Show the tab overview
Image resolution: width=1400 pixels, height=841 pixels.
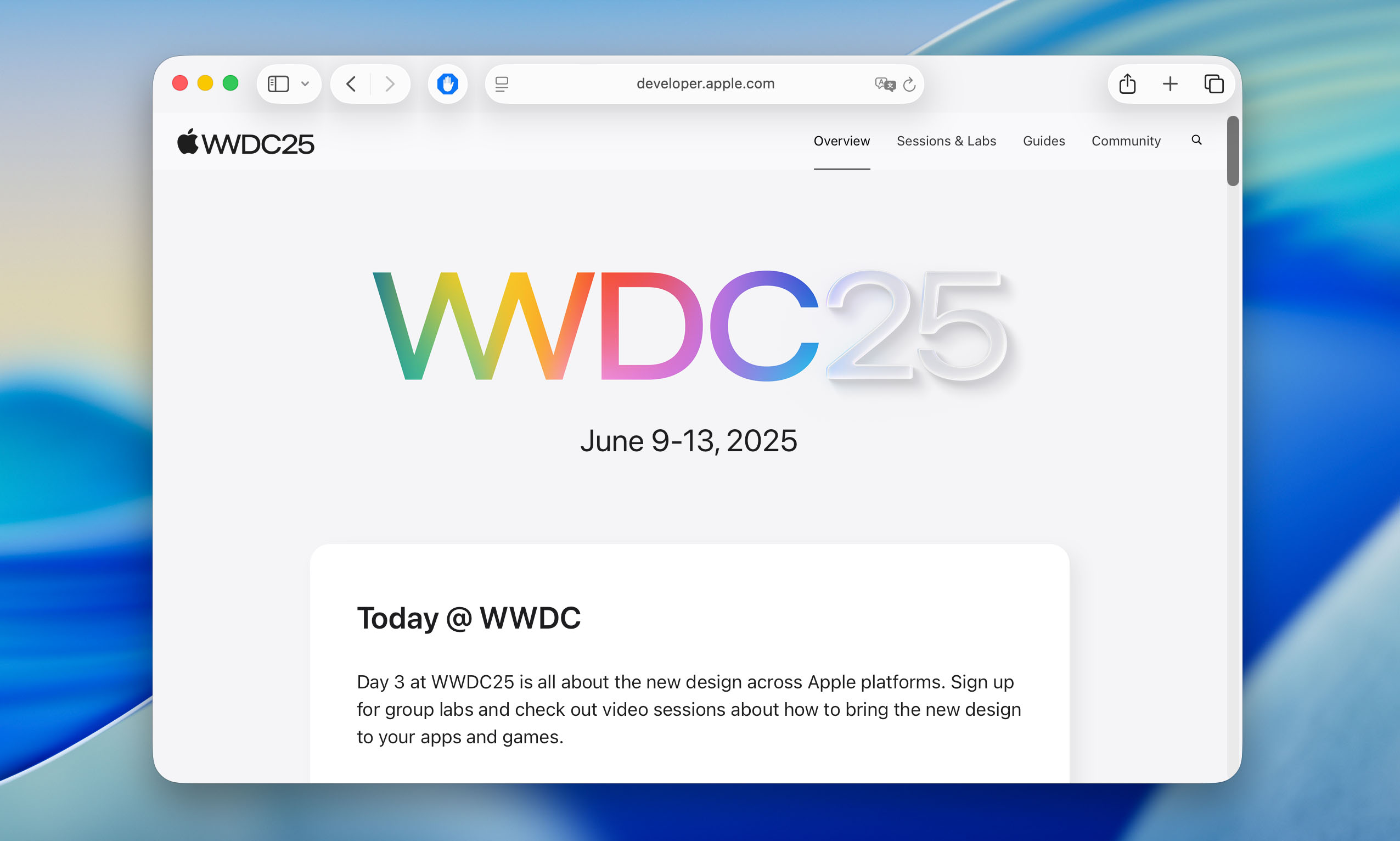[x=1213, y=84]
